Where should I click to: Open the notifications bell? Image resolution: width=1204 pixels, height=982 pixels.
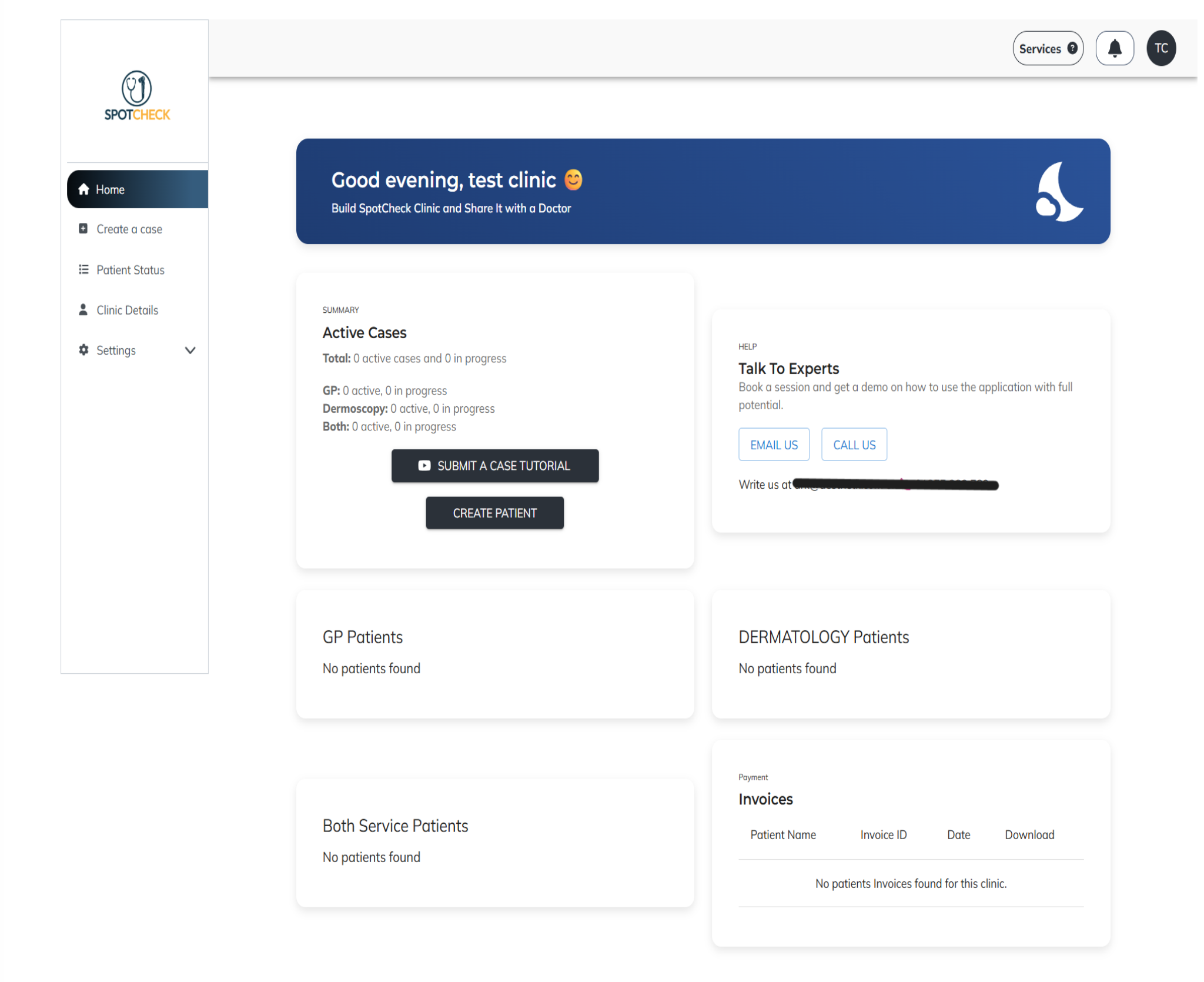1115,48
